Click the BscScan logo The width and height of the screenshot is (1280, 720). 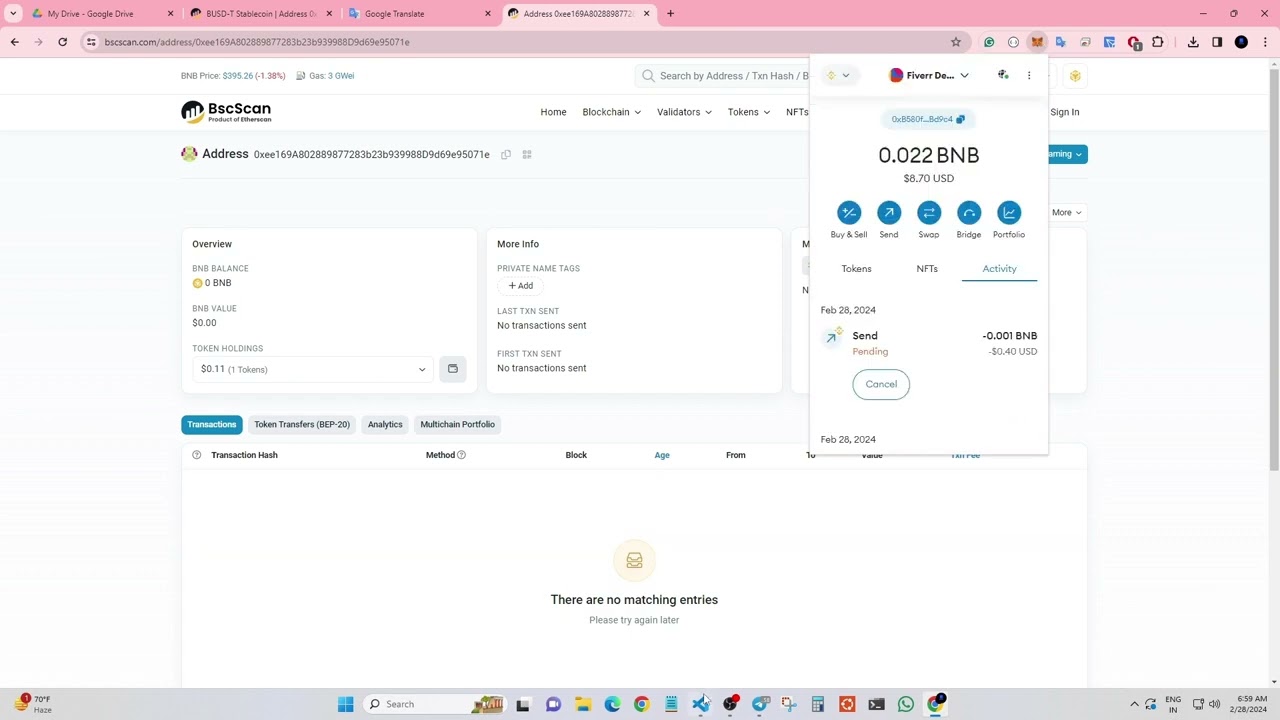[x=226, y=112]
